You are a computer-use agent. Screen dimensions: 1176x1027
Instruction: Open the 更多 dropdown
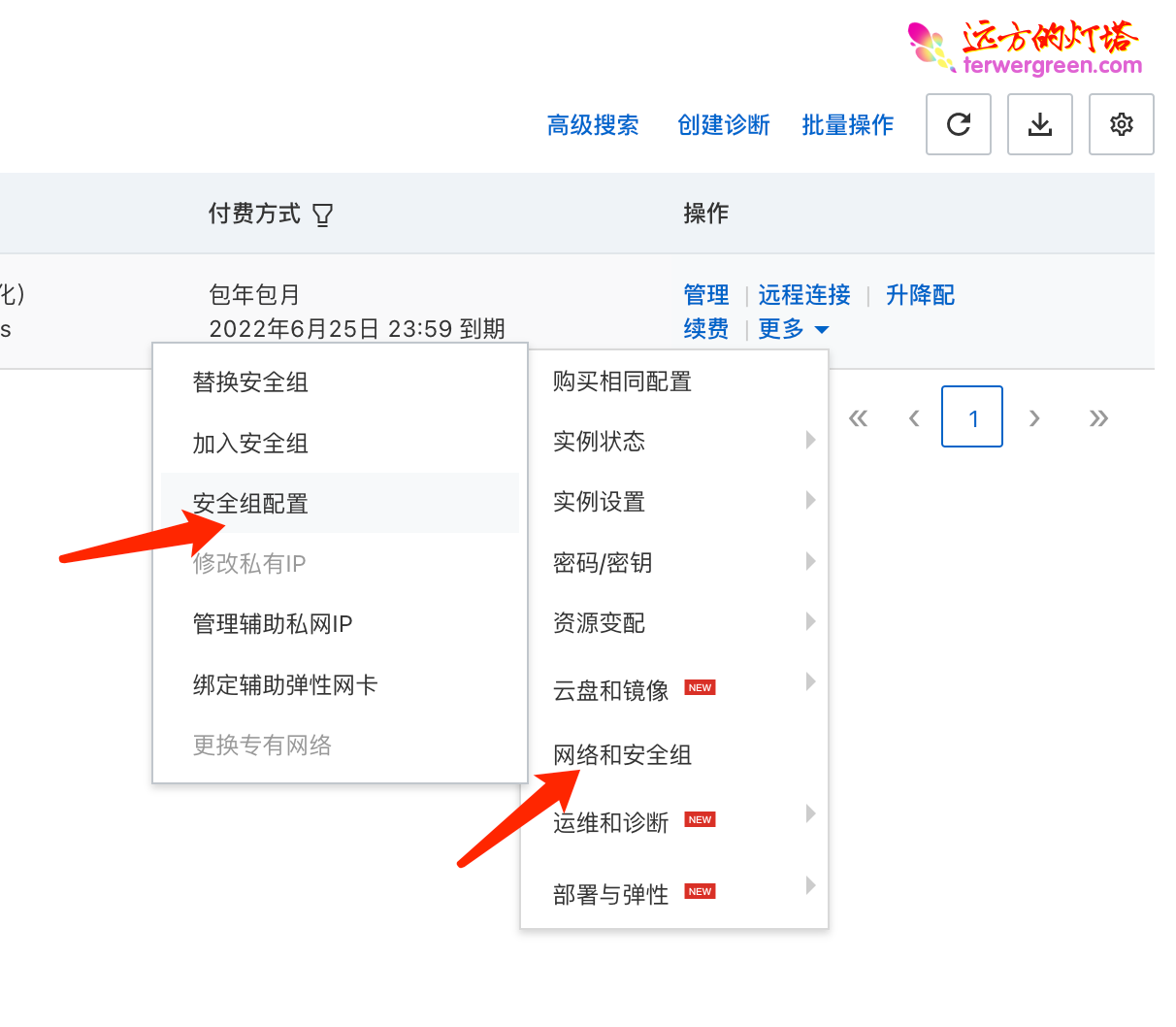click(794, 329)
